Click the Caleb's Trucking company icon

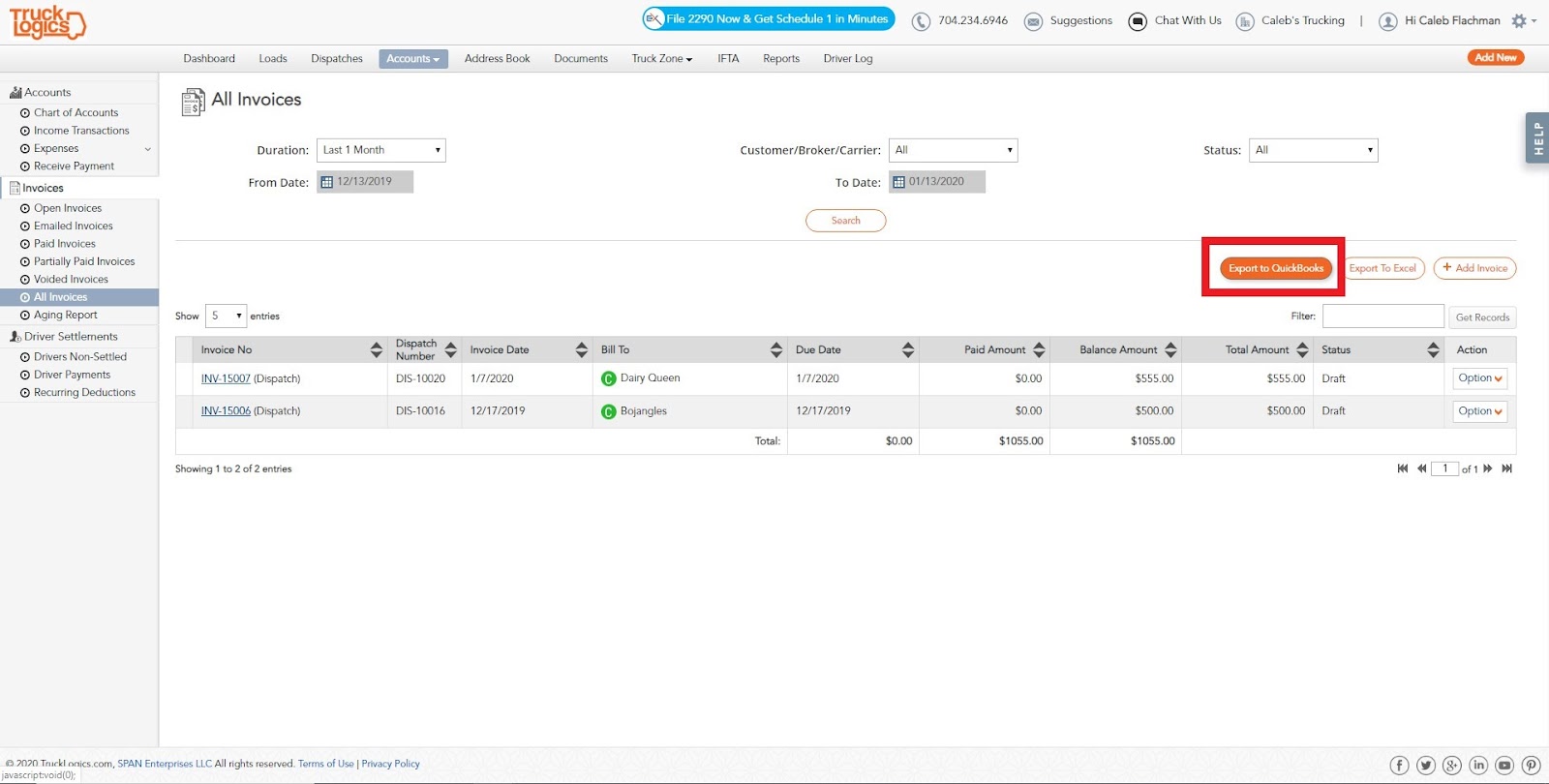pyautogui.click(x=1245, y=21)
